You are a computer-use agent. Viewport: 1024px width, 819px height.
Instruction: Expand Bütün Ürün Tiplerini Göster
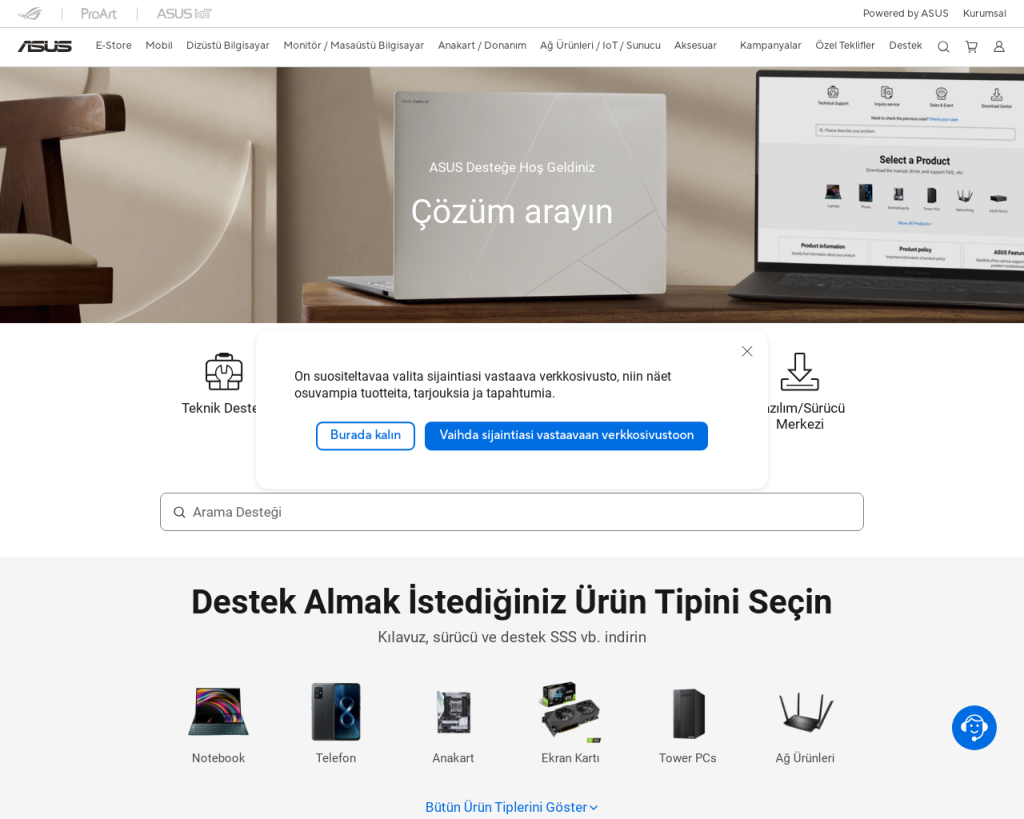511,807
